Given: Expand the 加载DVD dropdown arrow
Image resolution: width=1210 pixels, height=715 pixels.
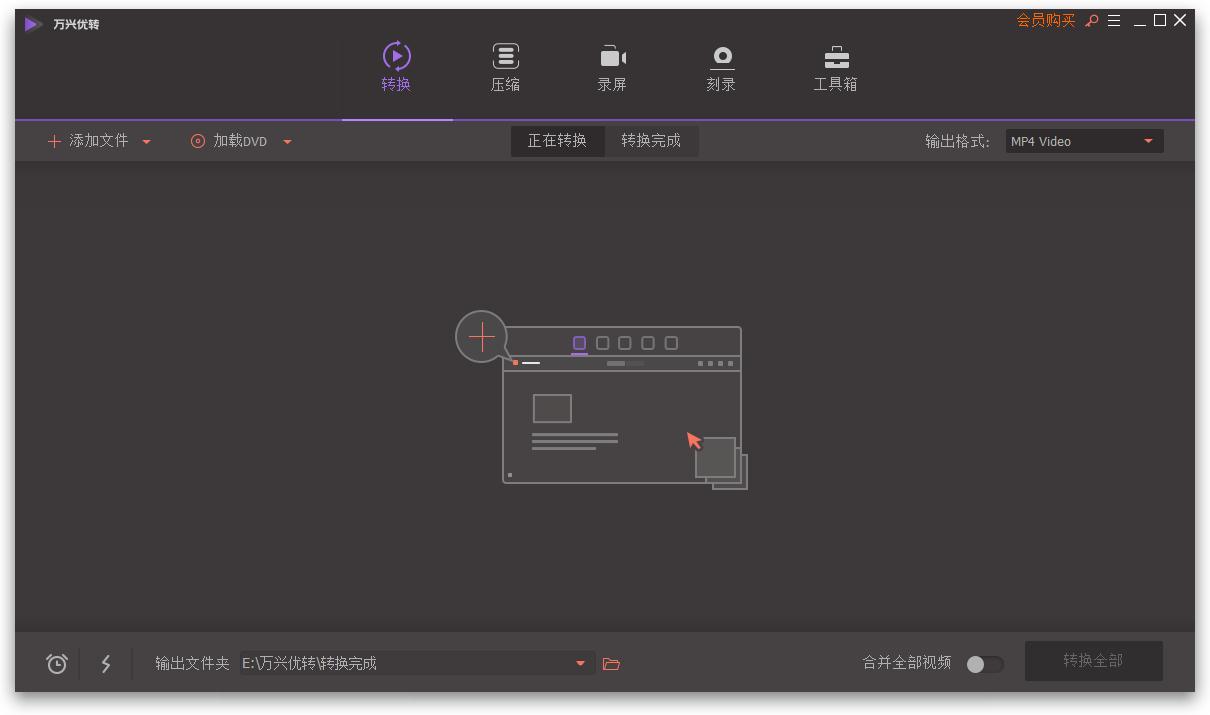Looking at the screenshot, I should (287, 142).
